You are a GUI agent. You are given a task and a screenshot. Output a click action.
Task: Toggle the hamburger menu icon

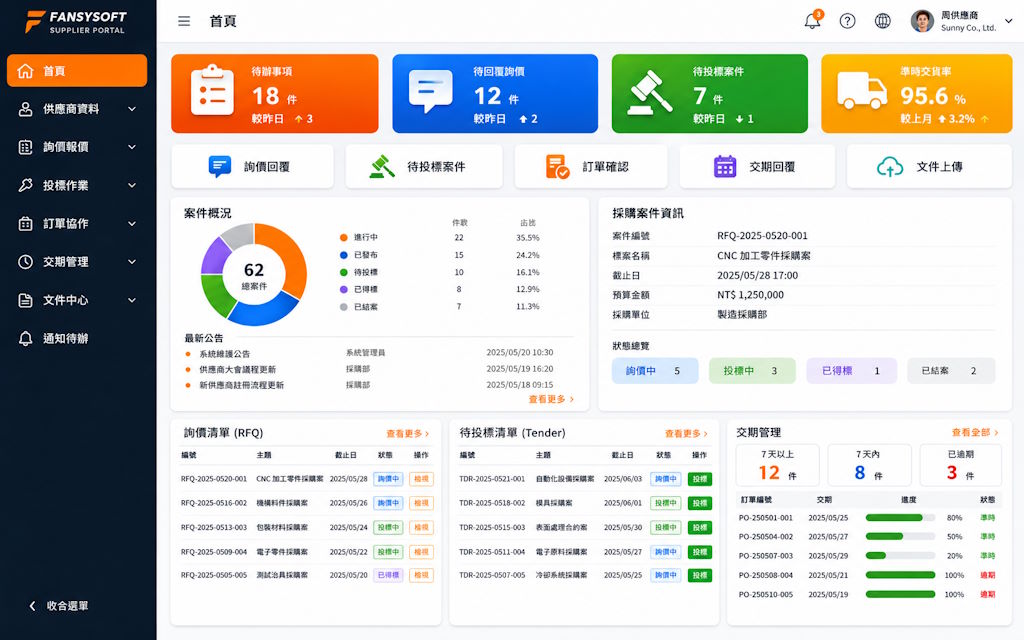tap(184, 21)
